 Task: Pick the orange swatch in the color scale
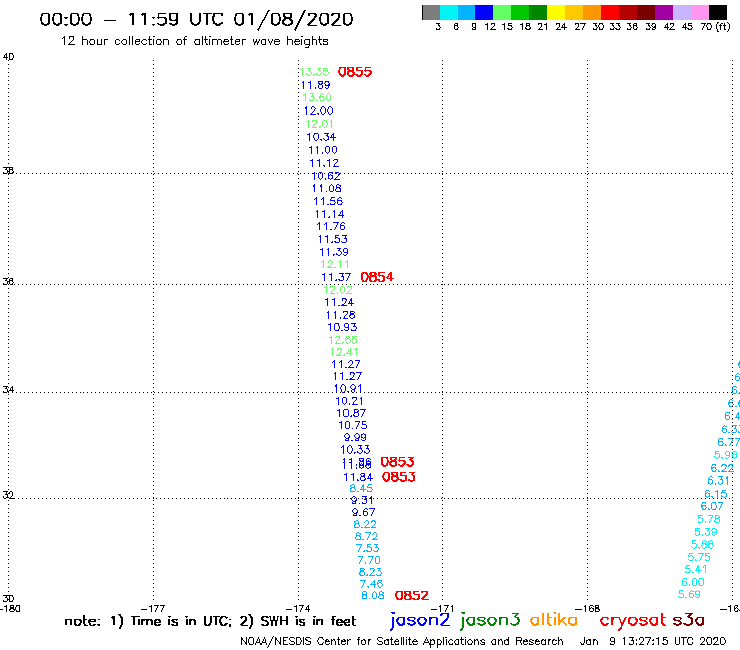592,12
